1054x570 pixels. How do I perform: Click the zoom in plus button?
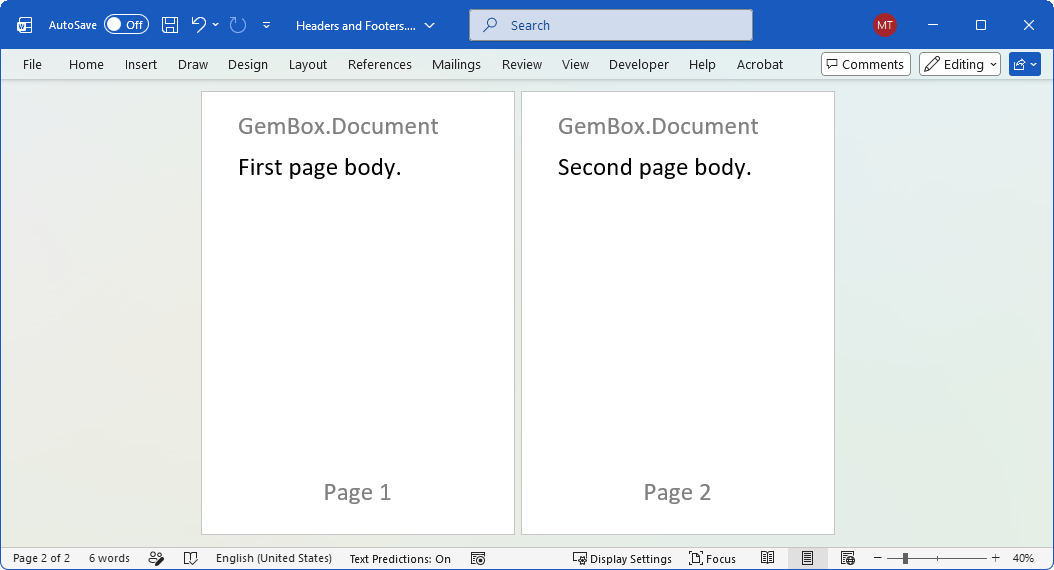point(996,559)
